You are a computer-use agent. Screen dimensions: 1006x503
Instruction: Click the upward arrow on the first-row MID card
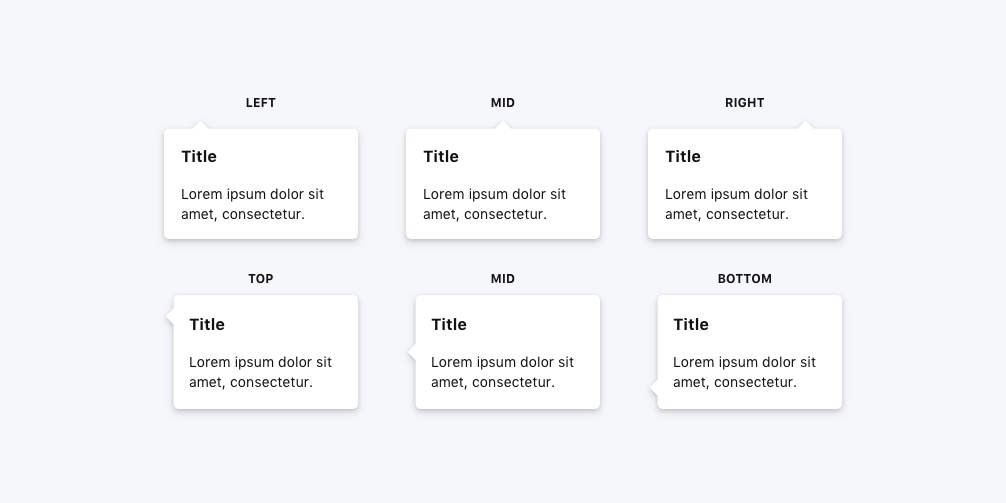[x=503, y=125]
